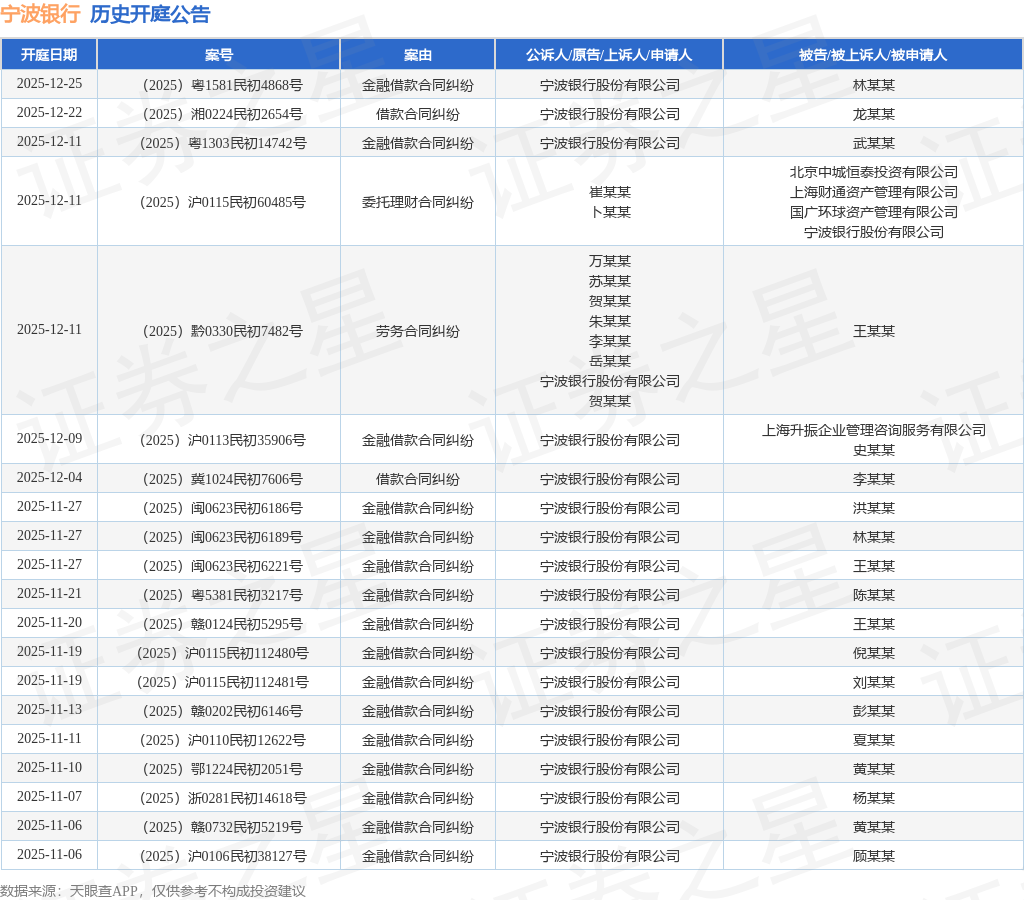Click the 数据来源 天眼查APP footnote
Image resolution: width=1024 pixels, height=900 pixels.
(x=153, y=891)
